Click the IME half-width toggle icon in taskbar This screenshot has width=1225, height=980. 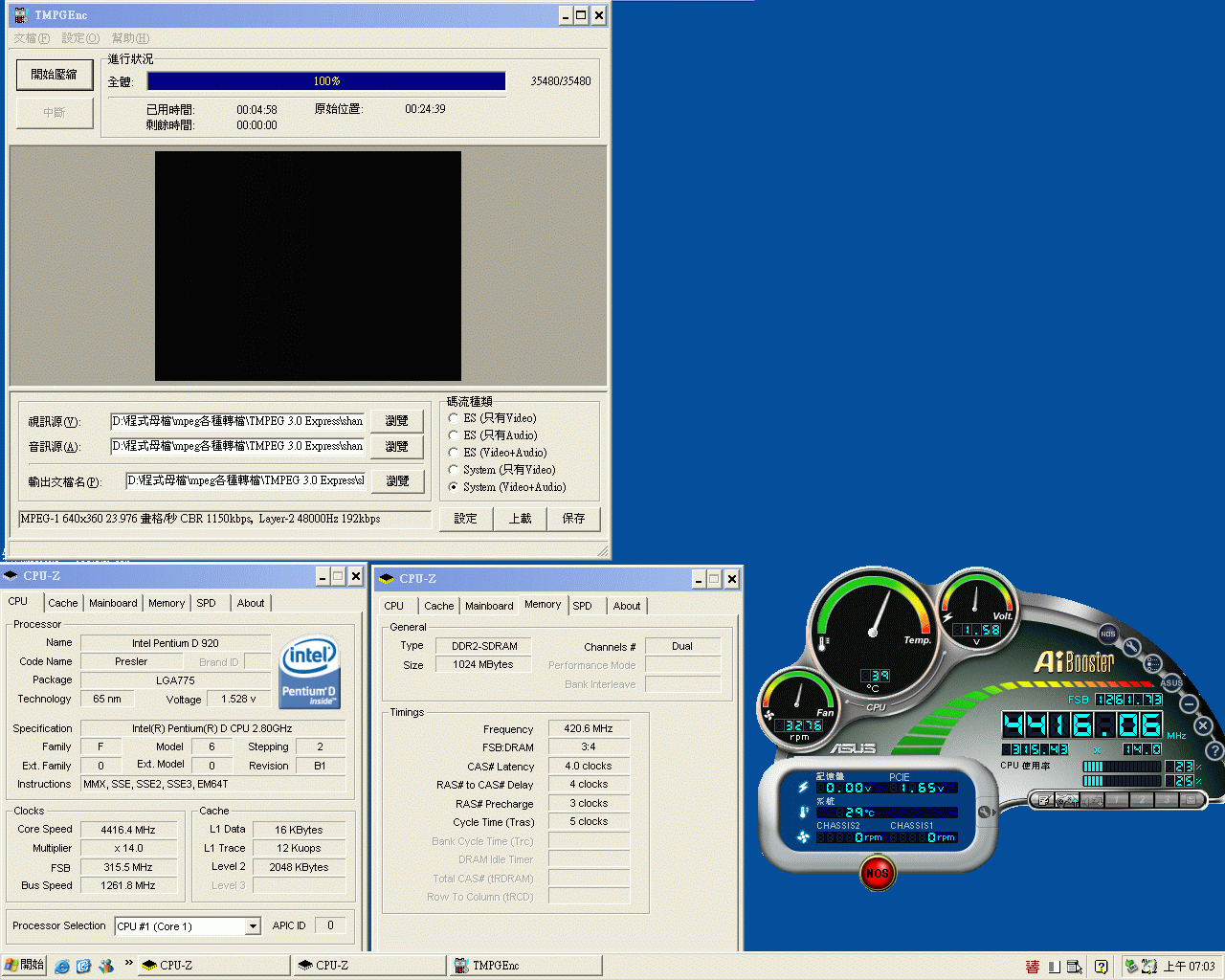click(x=1054, y=967)
